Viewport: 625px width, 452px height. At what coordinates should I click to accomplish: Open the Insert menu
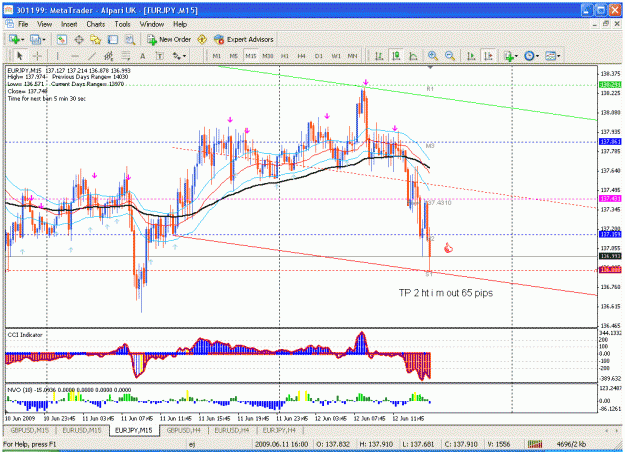[69, 24]
